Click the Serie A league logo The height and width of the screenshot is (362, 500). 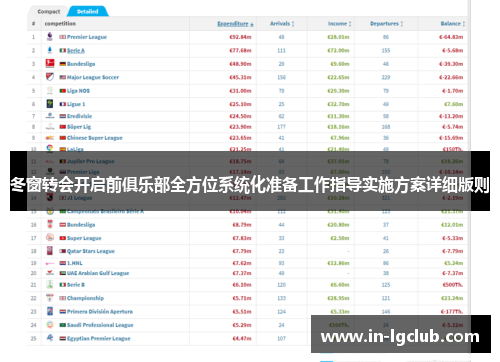(x=50, y=50)
